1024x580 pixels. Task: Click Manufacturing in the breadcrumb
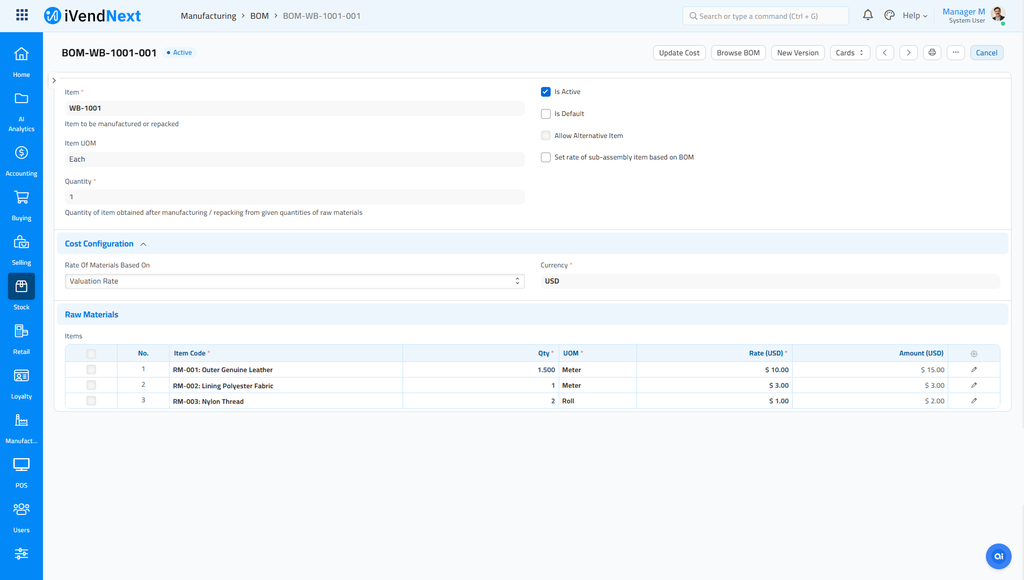[208, 16]
